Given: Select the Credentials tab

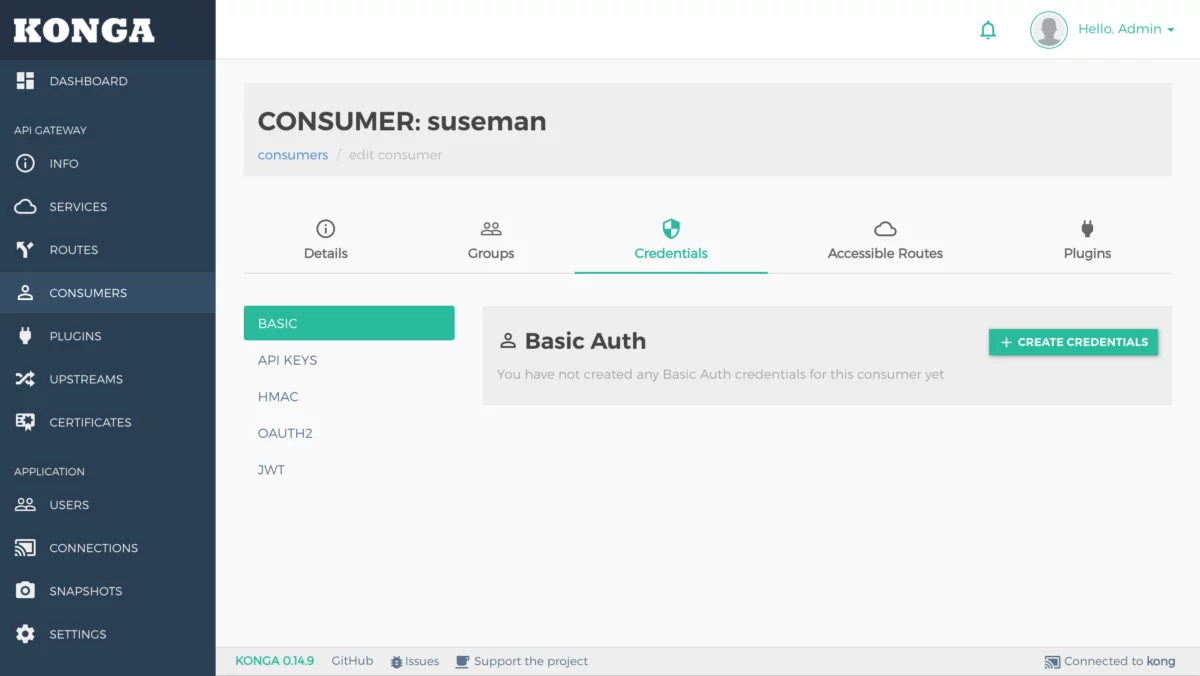Looking at the screenshot, I should click(x=671, y=241).
